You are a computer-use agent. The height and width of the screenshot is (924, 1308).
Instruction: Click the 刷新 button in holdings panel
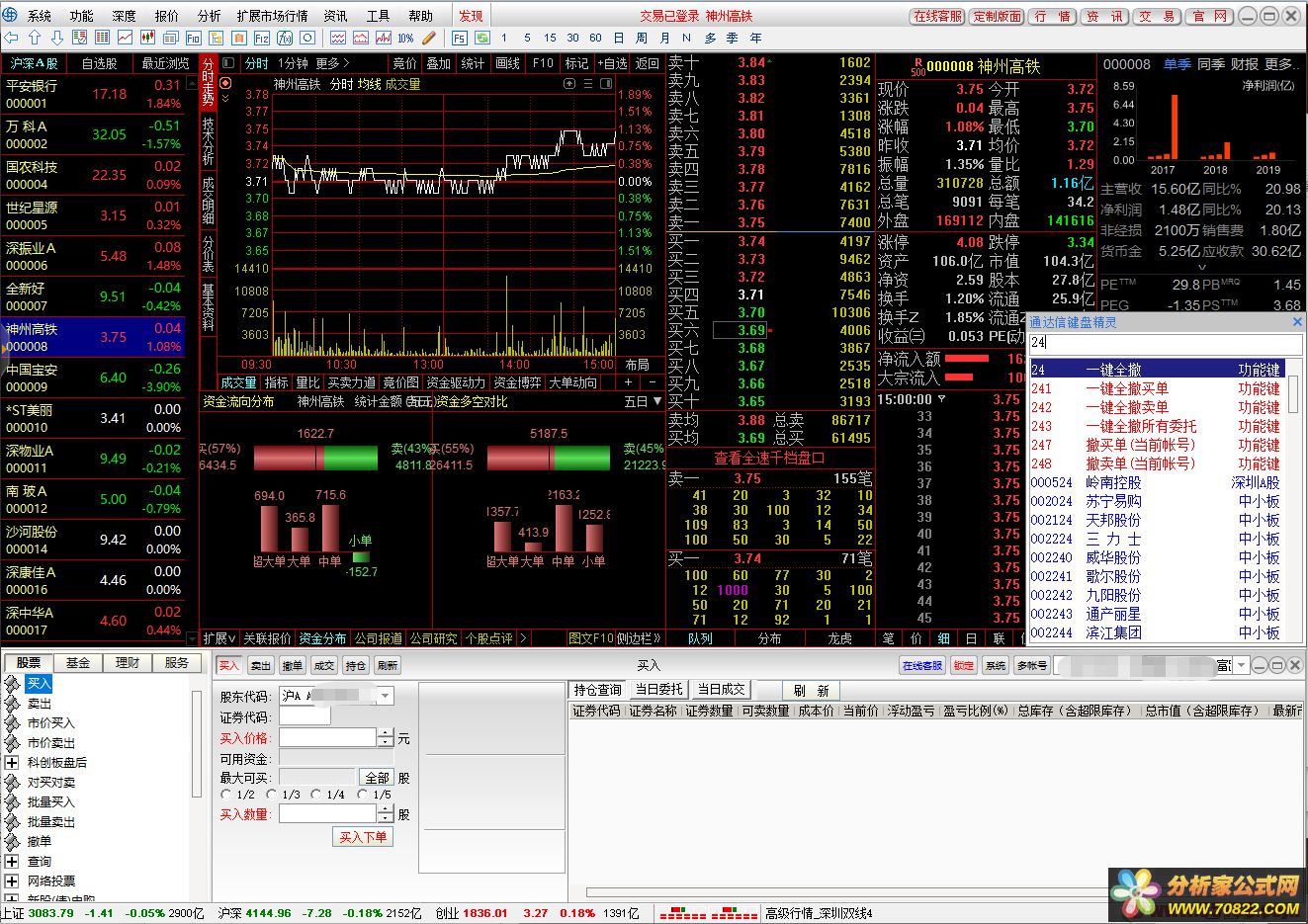(811, 691)
